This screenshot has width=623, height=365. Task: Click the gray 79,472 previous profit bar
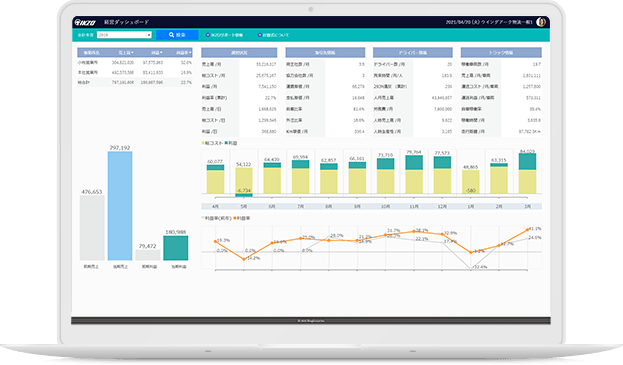147,255
